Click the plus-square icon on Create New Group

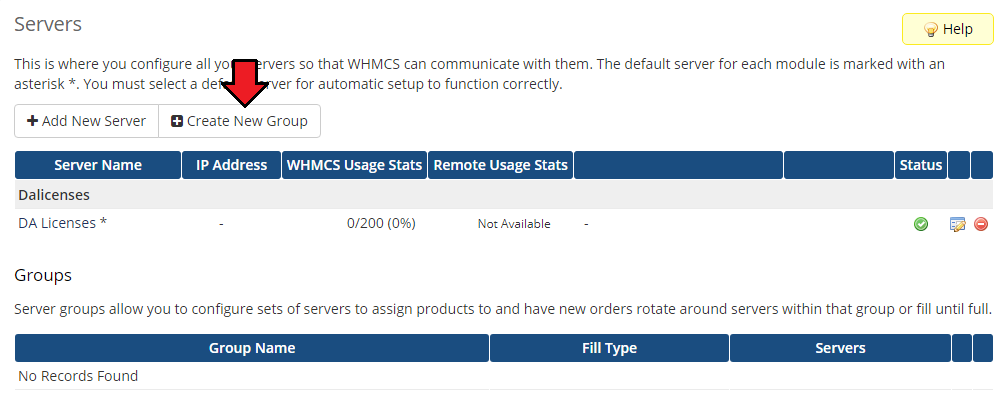click(177, 121)
